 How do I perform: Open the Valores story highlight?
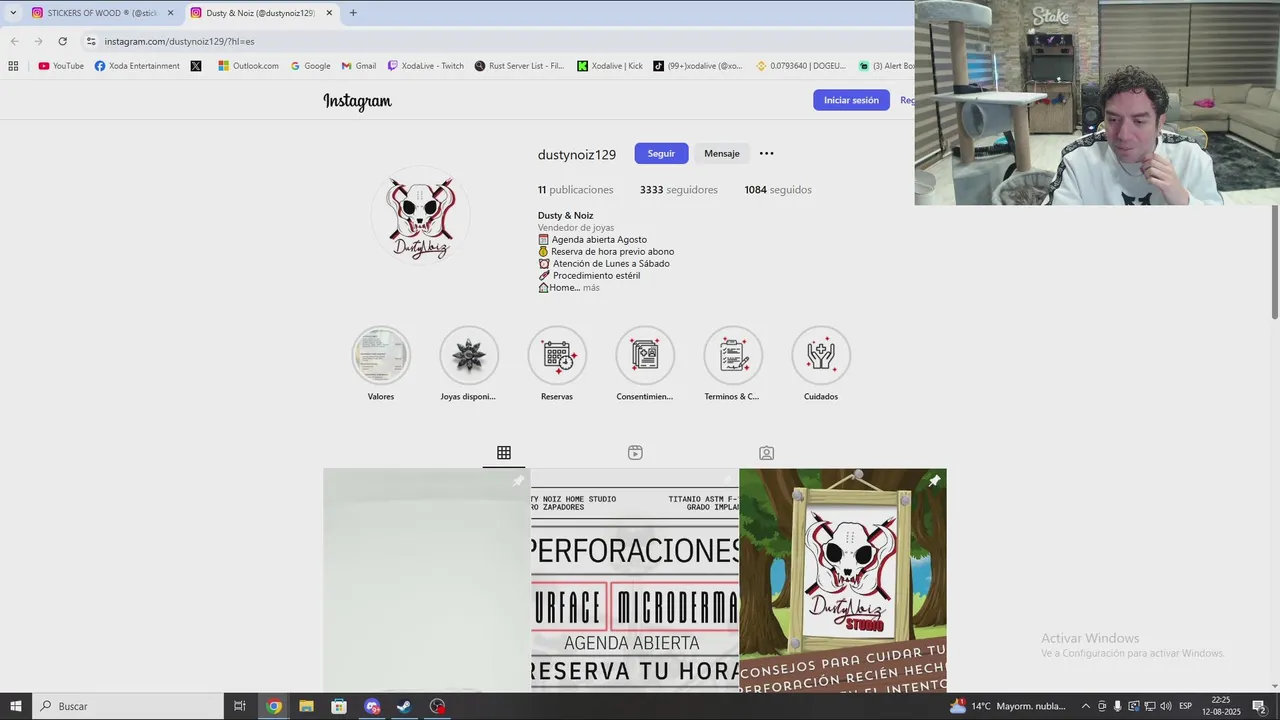(381, 355)
